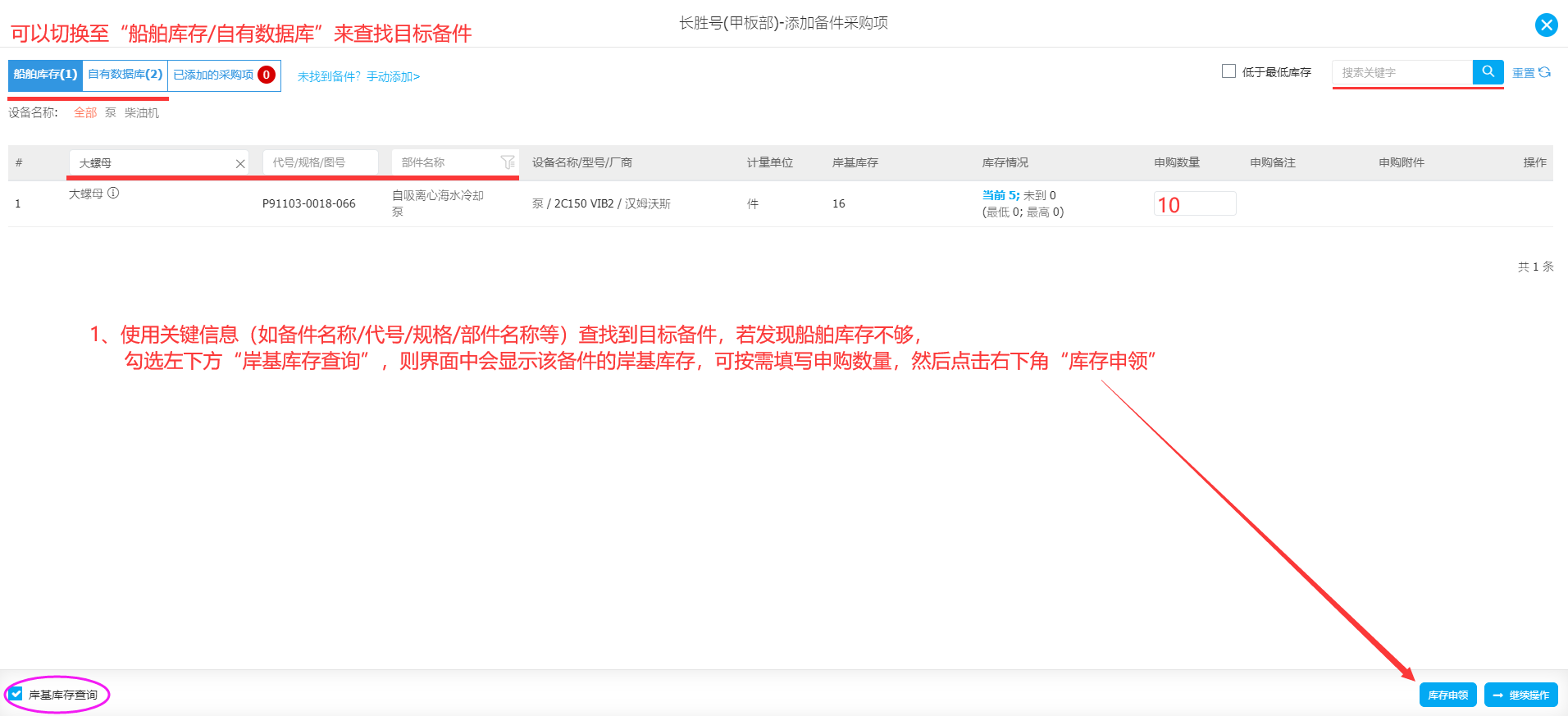
Task: Click the 库存申领 button
Action: pyautogui.click(x=1448, y=695)
